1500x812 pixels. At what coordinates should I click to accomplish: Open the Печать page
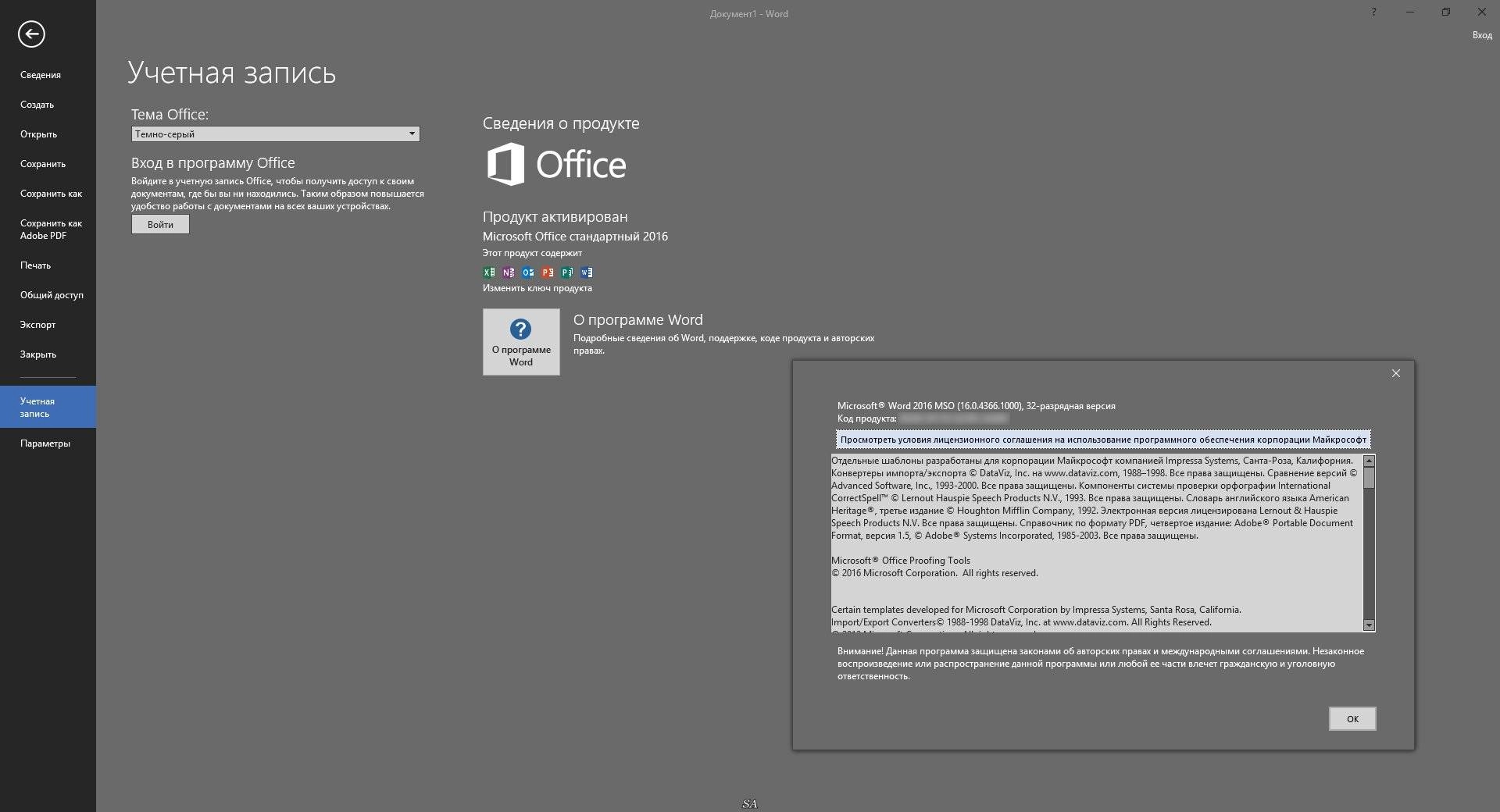pos(35,265)
